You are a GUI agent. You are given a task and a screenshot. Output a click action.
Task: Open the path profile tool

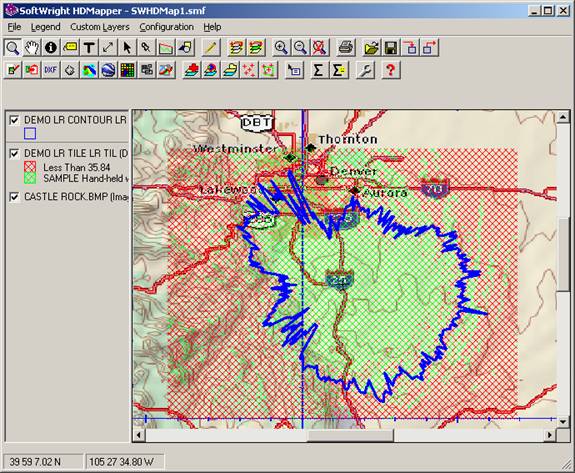165,48
